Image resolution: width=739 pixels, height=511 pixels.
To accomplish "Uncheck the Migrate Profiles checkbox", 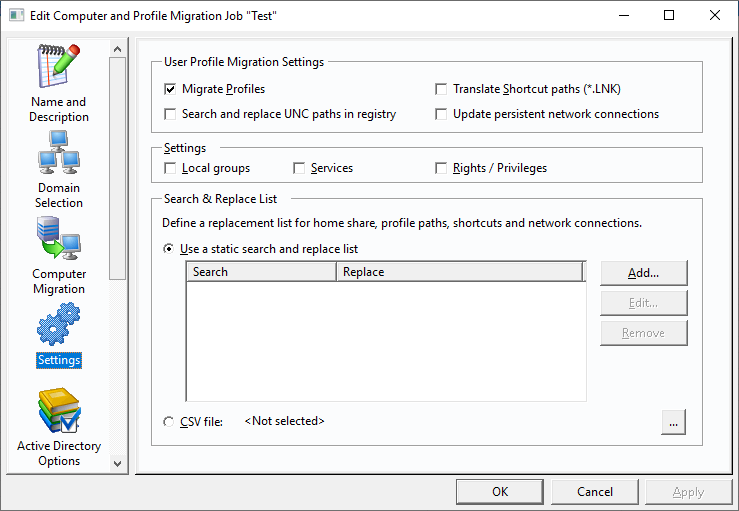I will click(170, 89).
